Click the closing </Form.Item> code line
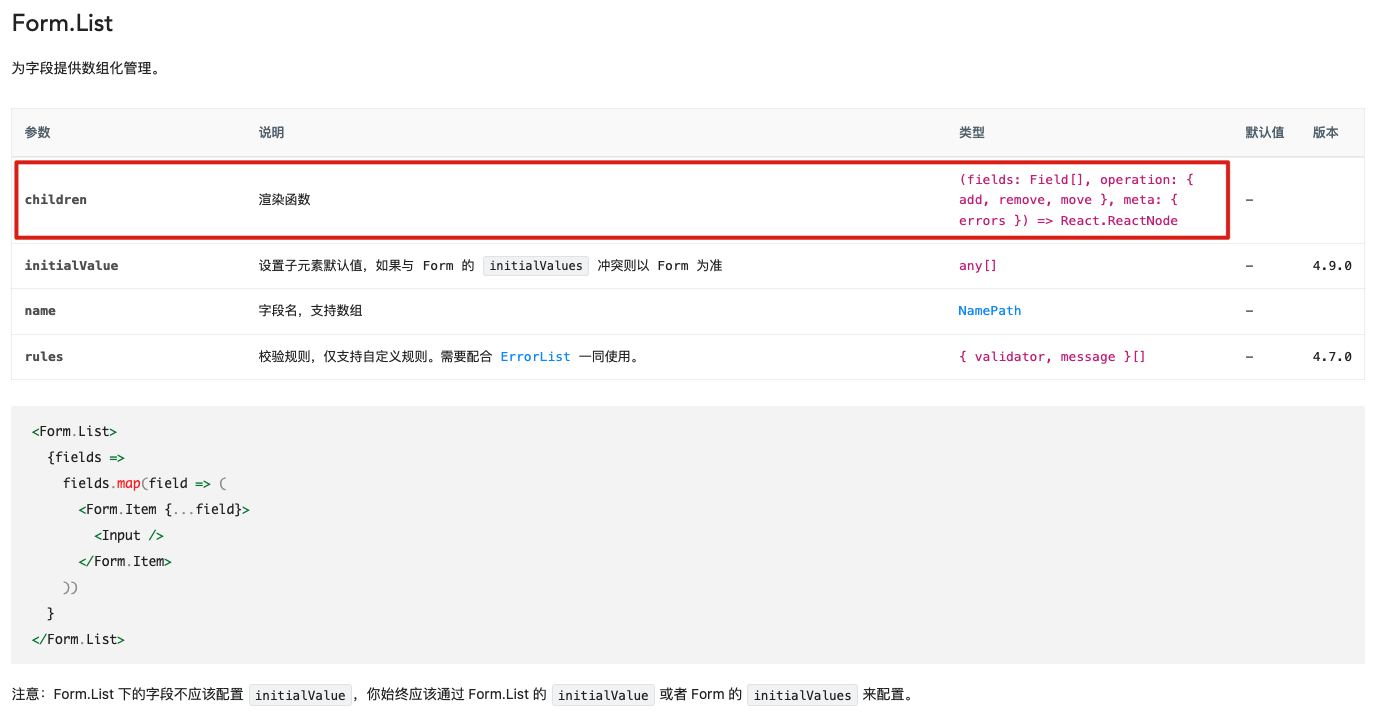Image resolution: width=1382 pixels, height=725 pixels. (x=125, y=562)
